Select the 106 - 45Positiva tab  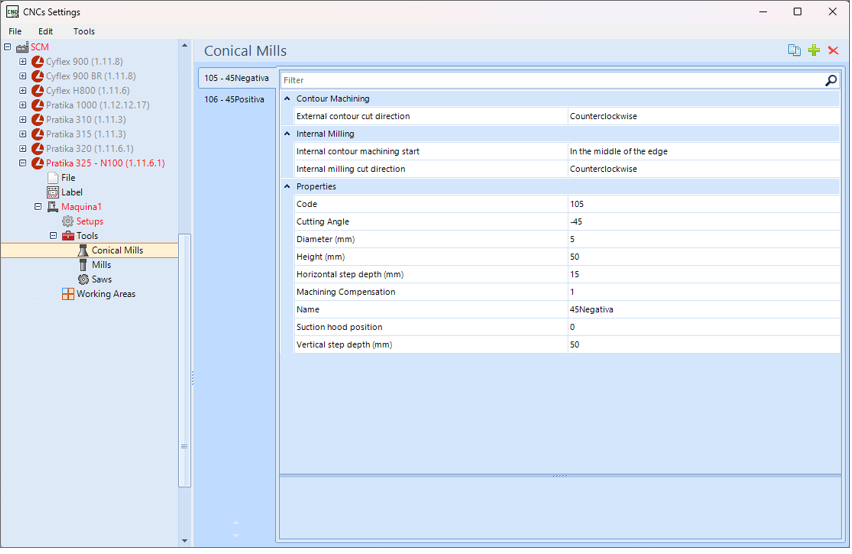click(235, 100)
